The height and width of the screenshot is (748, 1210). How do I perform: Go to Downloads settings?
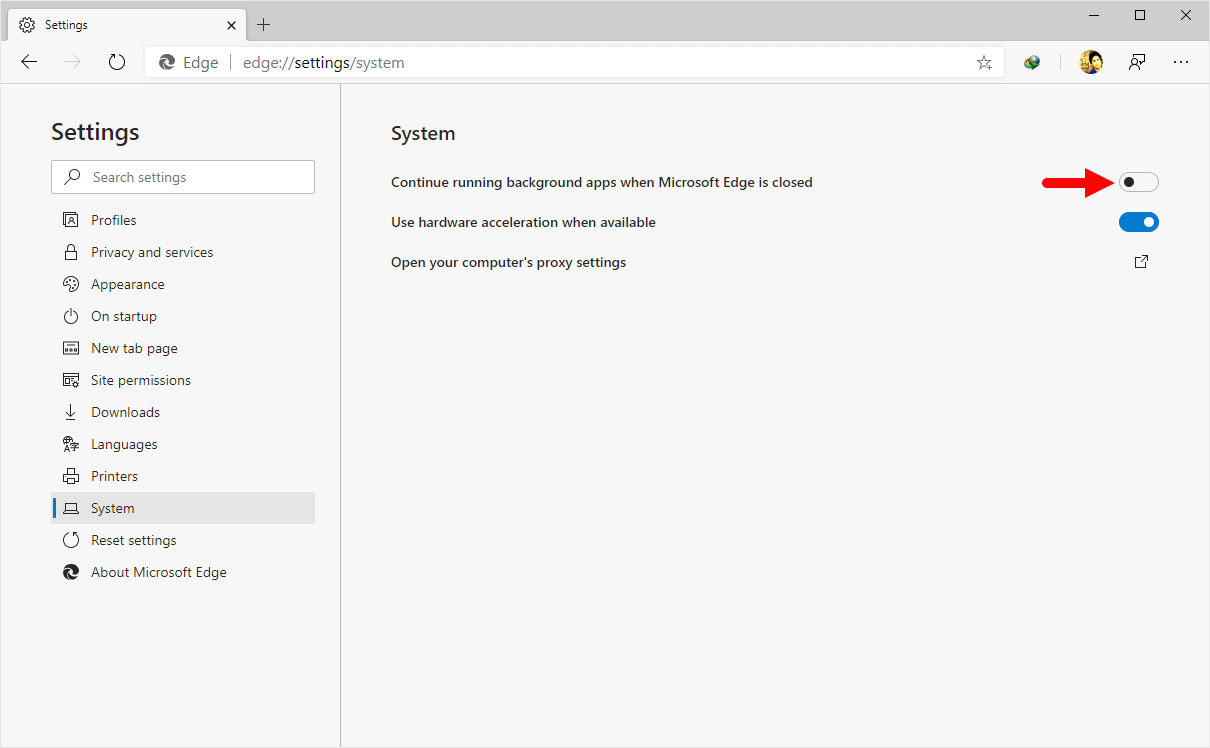[183, 412]
